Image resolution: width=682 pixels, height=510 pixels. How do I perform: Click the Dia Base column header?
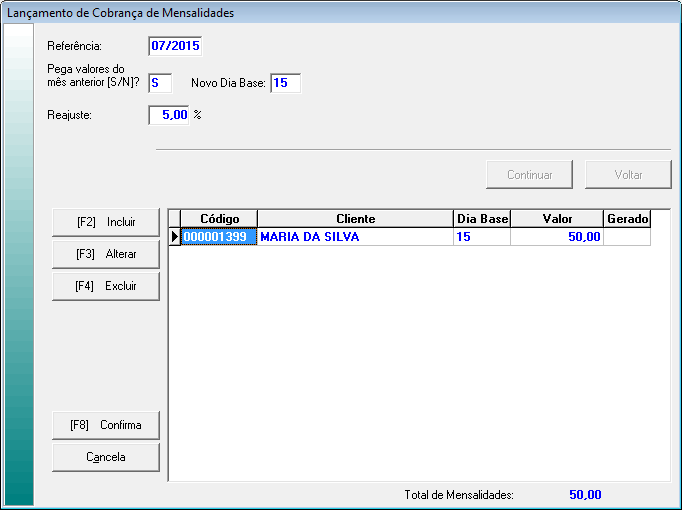tap(482, 218)
